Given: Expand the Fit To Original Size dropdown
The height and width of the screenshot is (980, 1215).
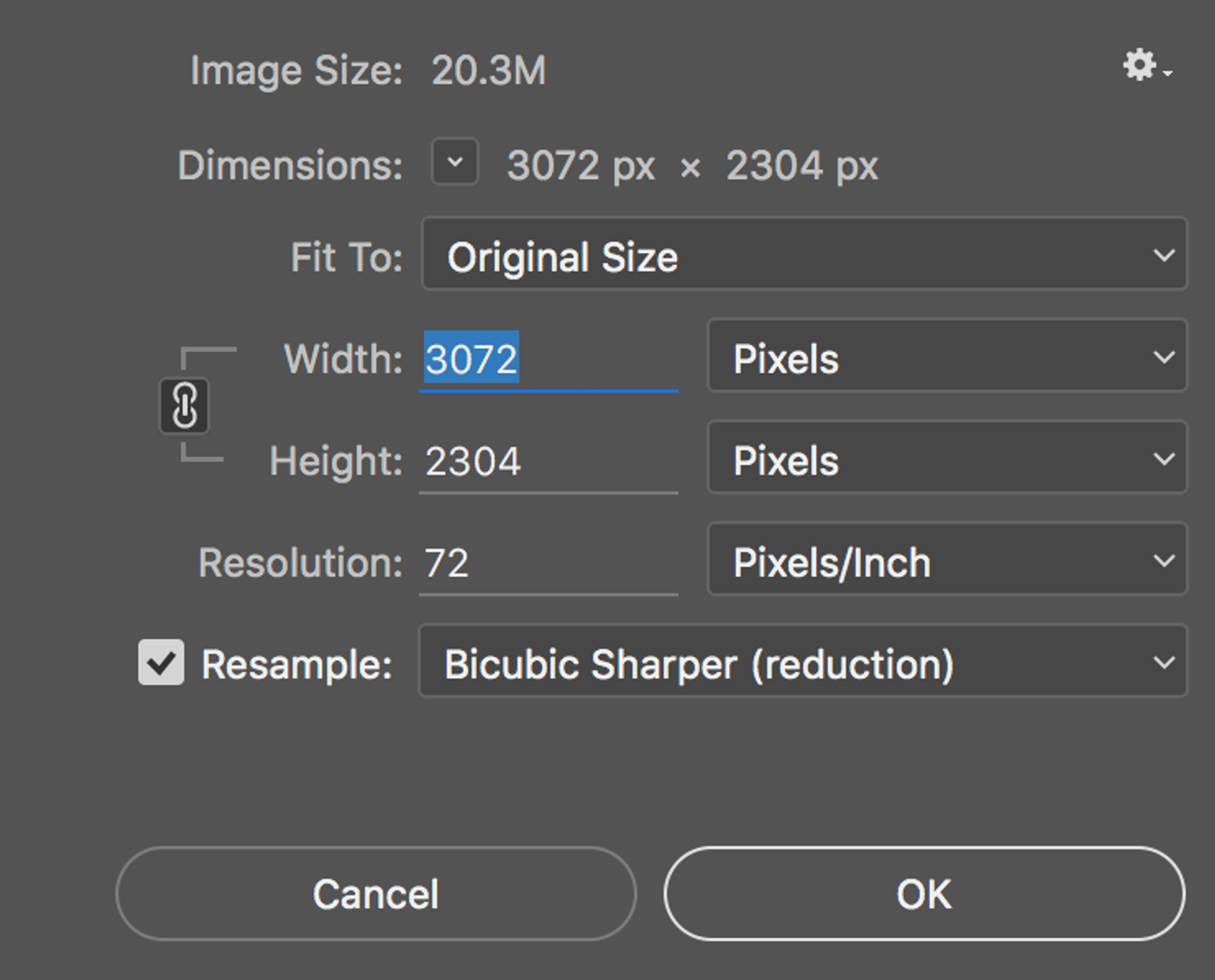Looking at the screenshot, I should click(803, 255).
